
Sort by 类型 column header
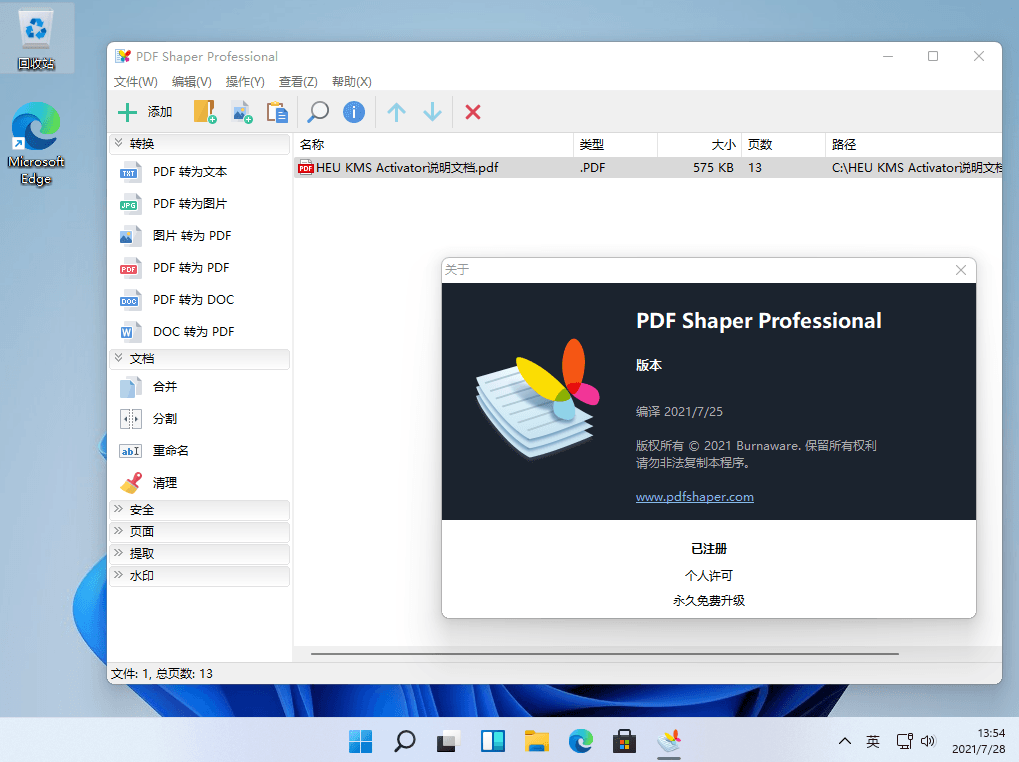[615, 145]
